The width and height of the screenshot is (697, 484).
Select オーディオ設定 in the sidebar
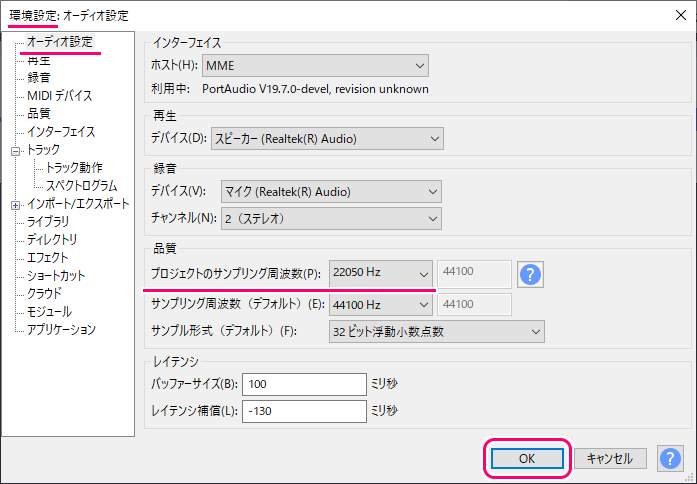(x=59, y=42)
